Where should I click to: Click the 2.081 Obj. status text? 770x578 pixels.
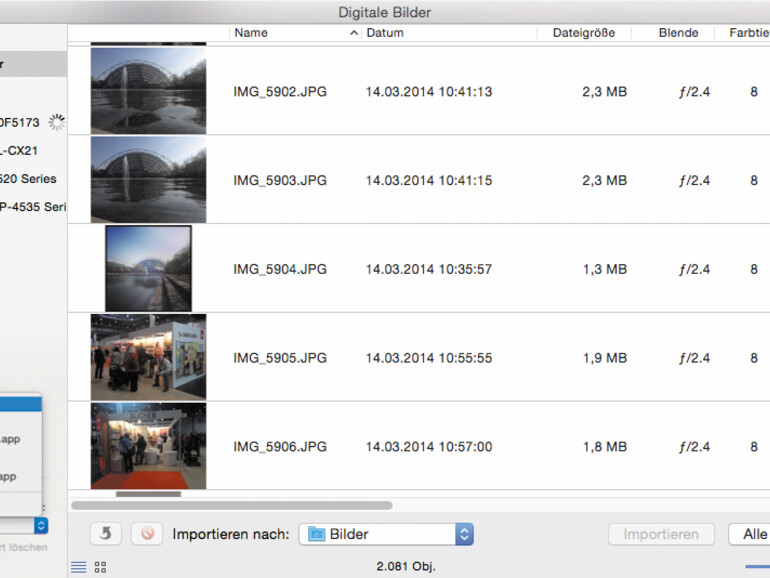[x=406, y=567]
